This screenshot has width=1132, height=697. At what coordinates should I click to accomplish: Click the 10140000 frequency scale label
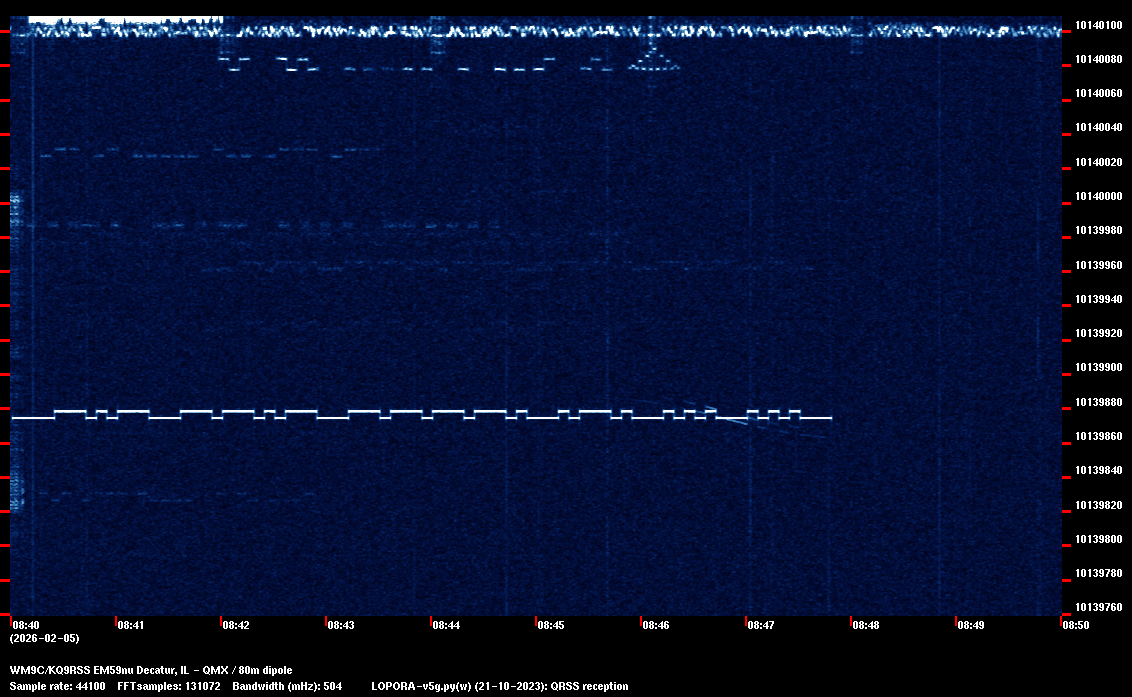tap(1098, 196)
